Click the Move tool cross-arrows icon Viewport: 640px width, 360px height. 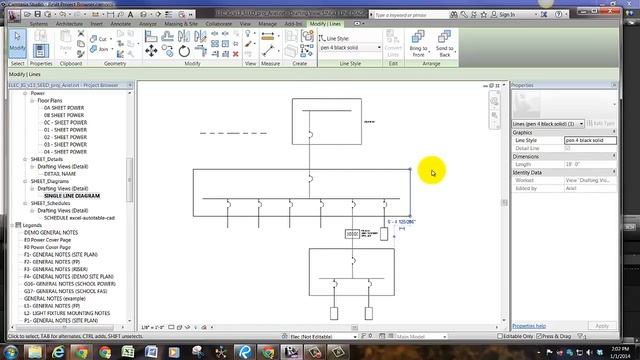pyautogui.click(x=151, y=51)
